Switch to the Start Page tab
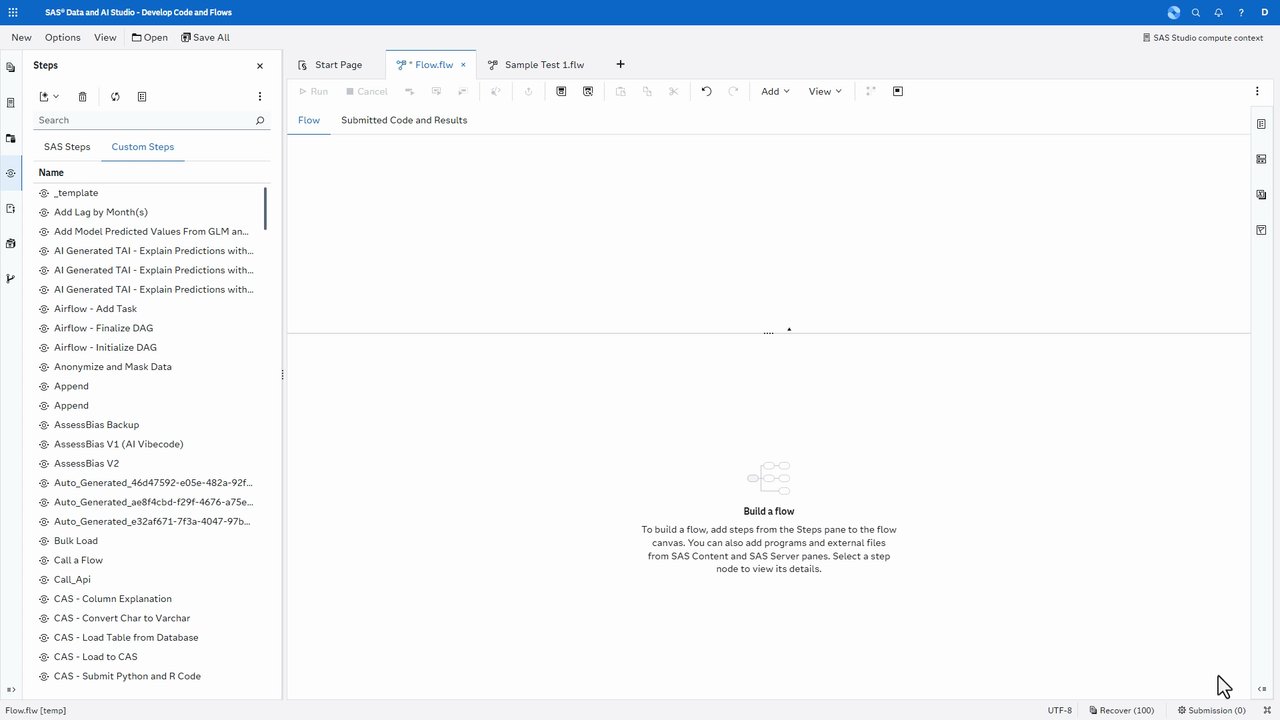Viewport: 1280px width, 720px height. click(332, 65)
